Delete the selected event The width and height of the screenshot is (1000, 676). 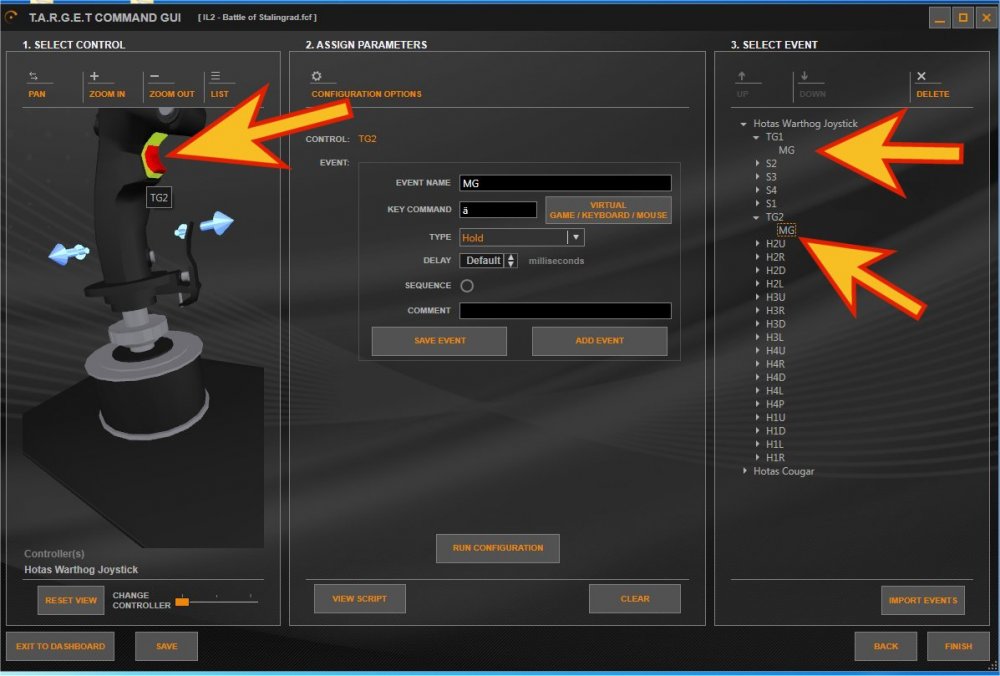pyautogui.click(x=932, y=85)
